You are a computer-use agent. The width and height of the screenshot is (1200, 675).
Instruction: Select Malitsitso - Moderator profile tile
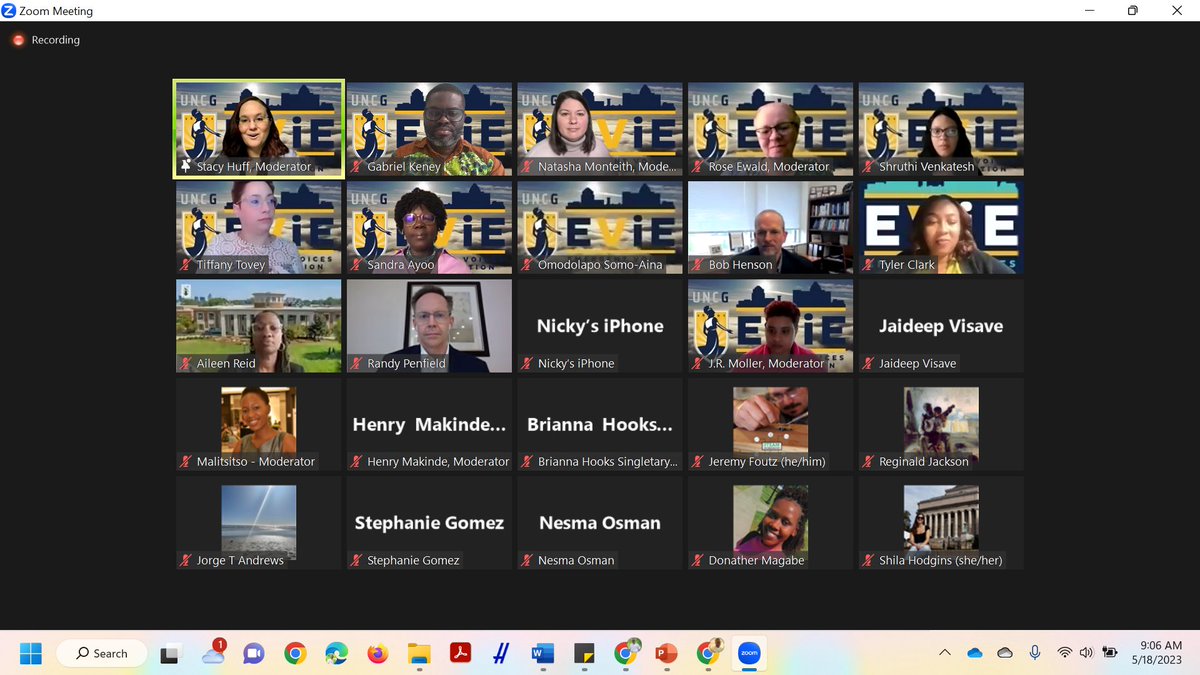point(259,424)
